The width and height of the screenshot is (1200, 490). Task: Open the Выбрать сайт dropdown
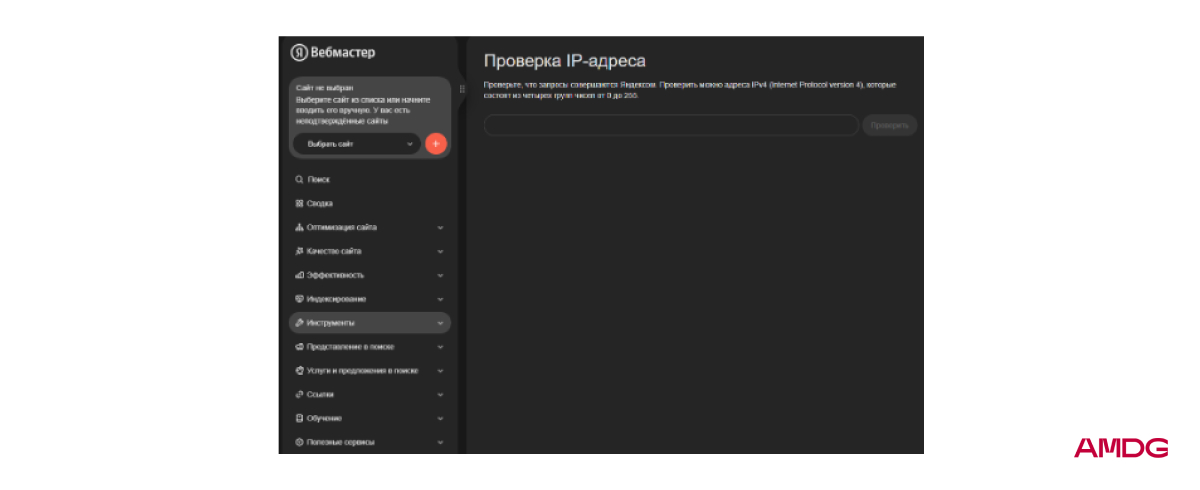coord(357,144)
